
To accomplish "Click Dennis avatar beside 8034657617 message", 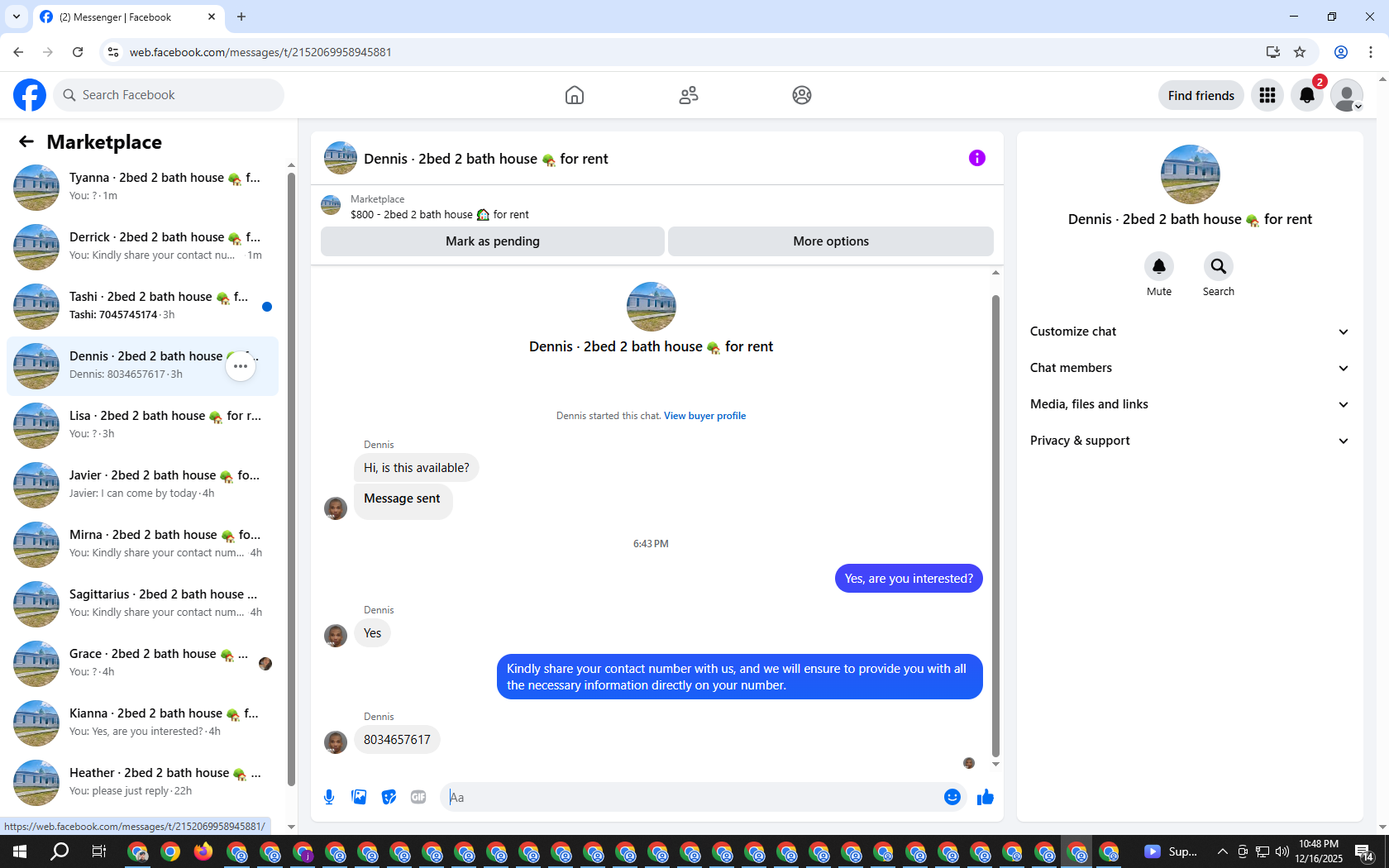I will (x=336, y=742).
